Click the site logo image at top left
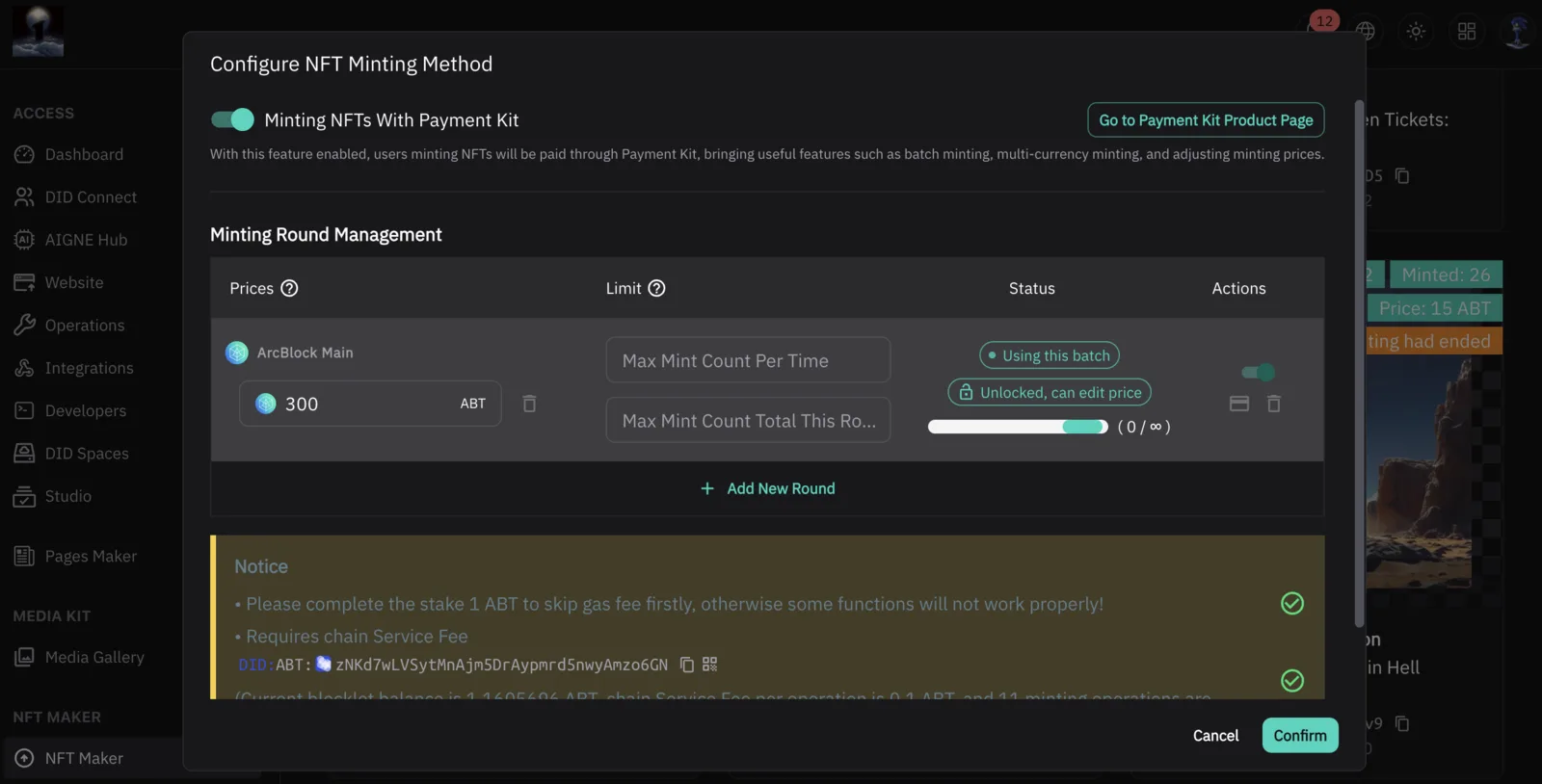 [39, 31]
